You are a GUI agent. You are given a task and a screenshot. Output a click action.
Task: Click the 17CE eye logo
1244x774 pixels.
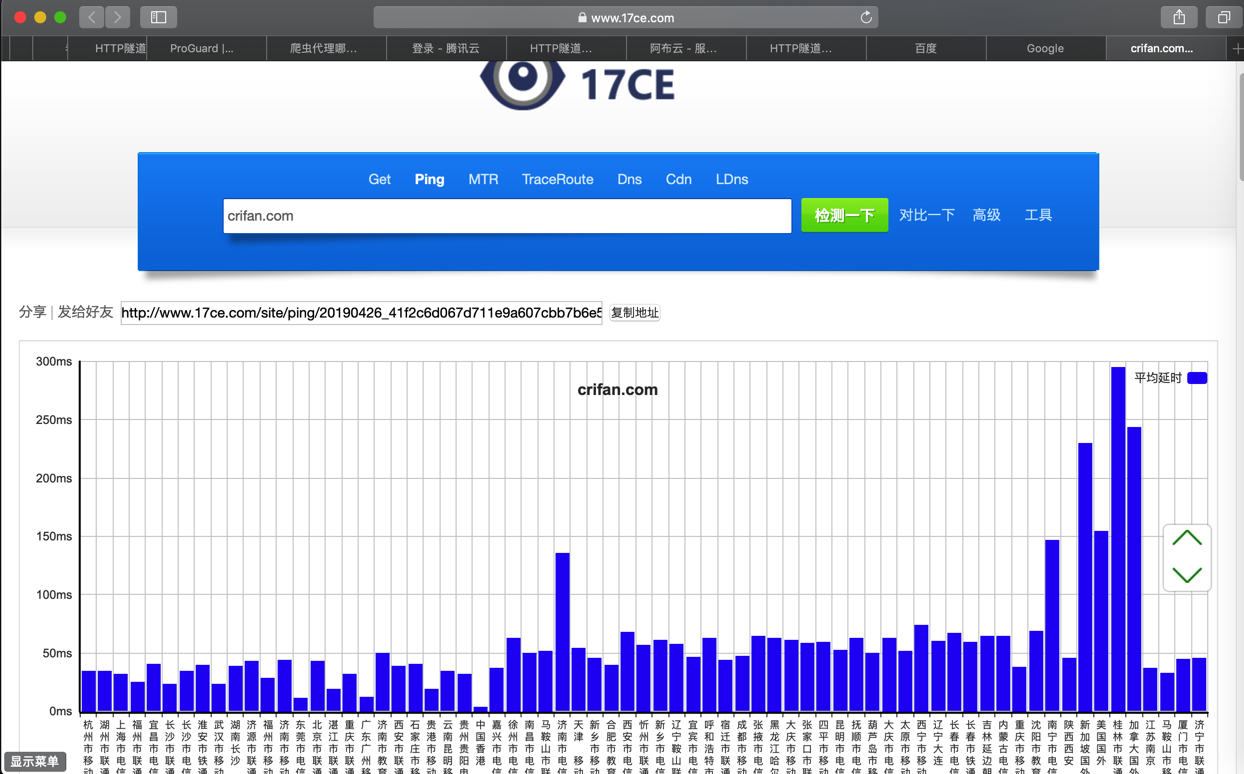tap(521, 82)
